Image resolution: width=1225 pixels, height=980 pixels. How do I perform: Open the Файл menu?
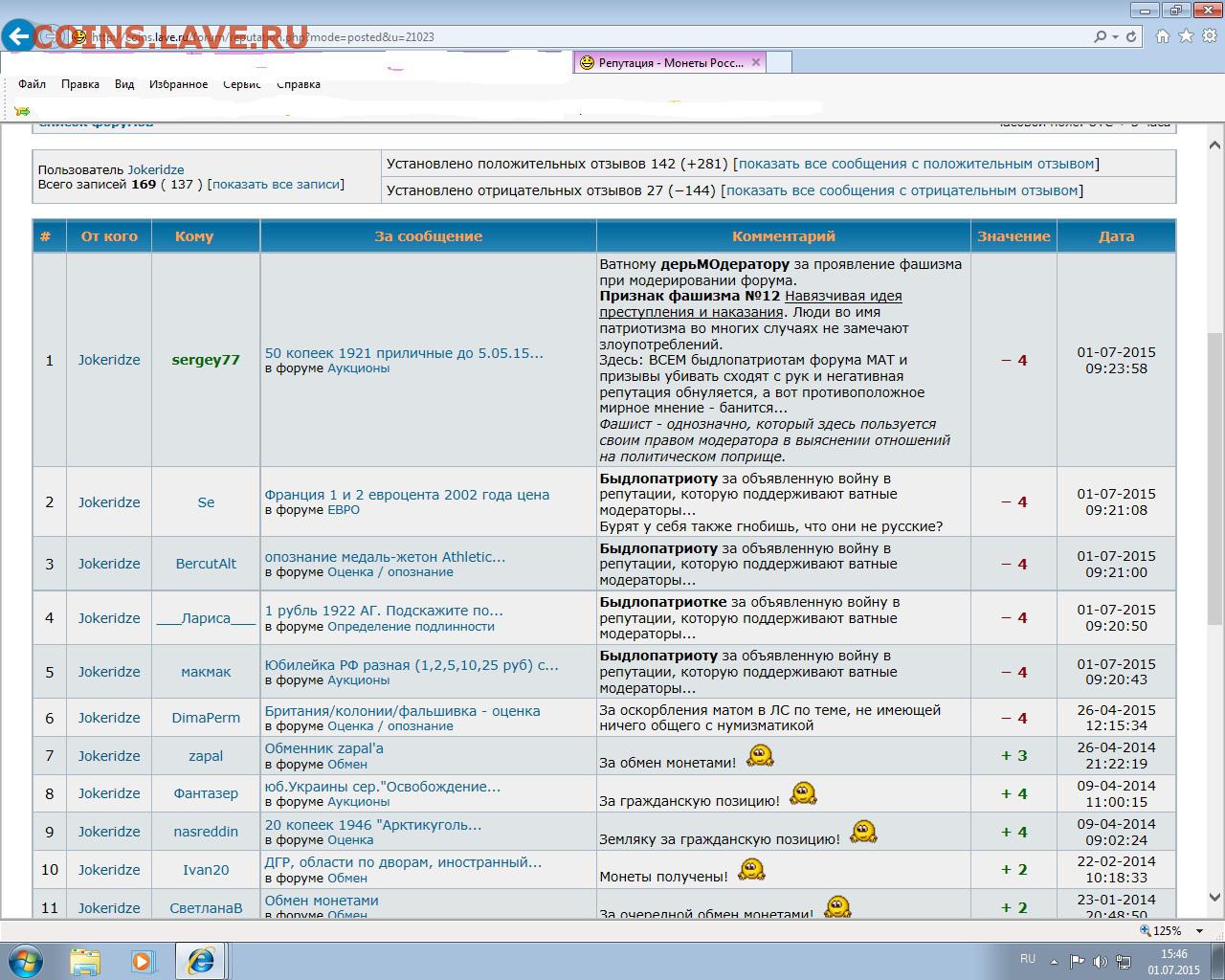coord(32,84)
